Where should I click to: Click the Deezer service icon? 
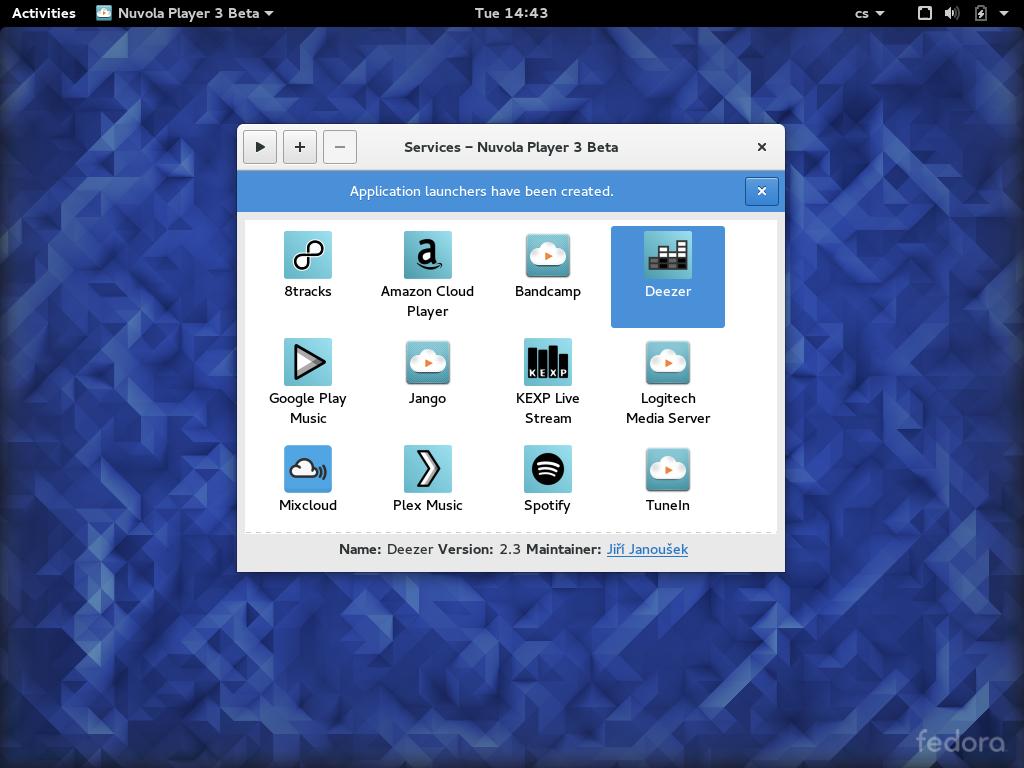click(667, 255)
